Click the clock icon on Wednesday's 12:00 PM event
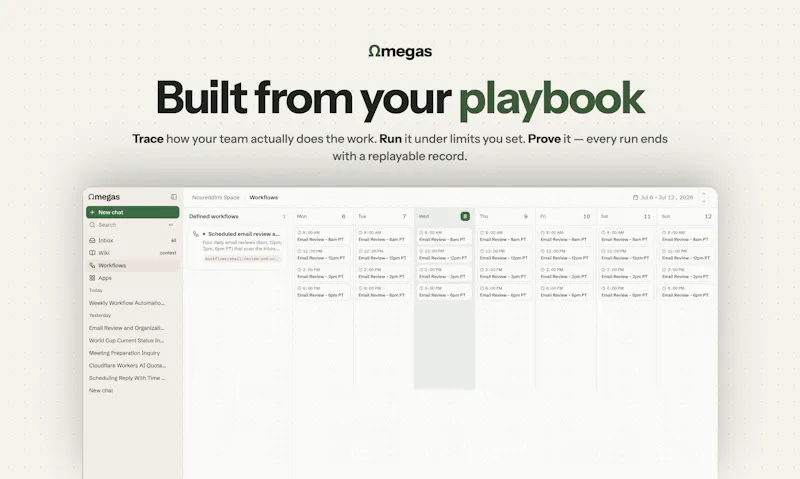The image size is (800, 479). (x=421, y=251)
